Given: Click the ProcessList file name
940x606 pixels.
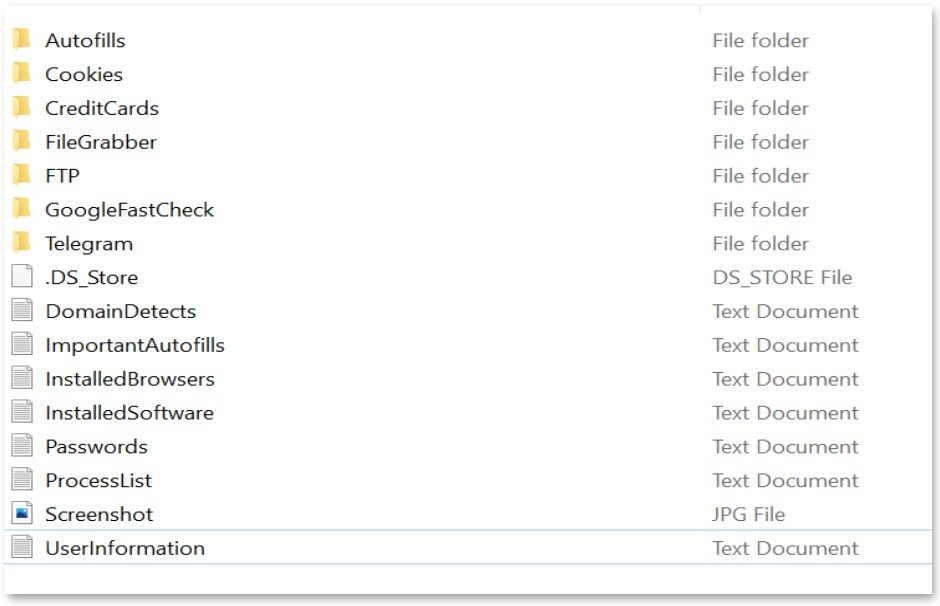Looking at the screenshot, I should pyautogui.click(x=98, y=480).
